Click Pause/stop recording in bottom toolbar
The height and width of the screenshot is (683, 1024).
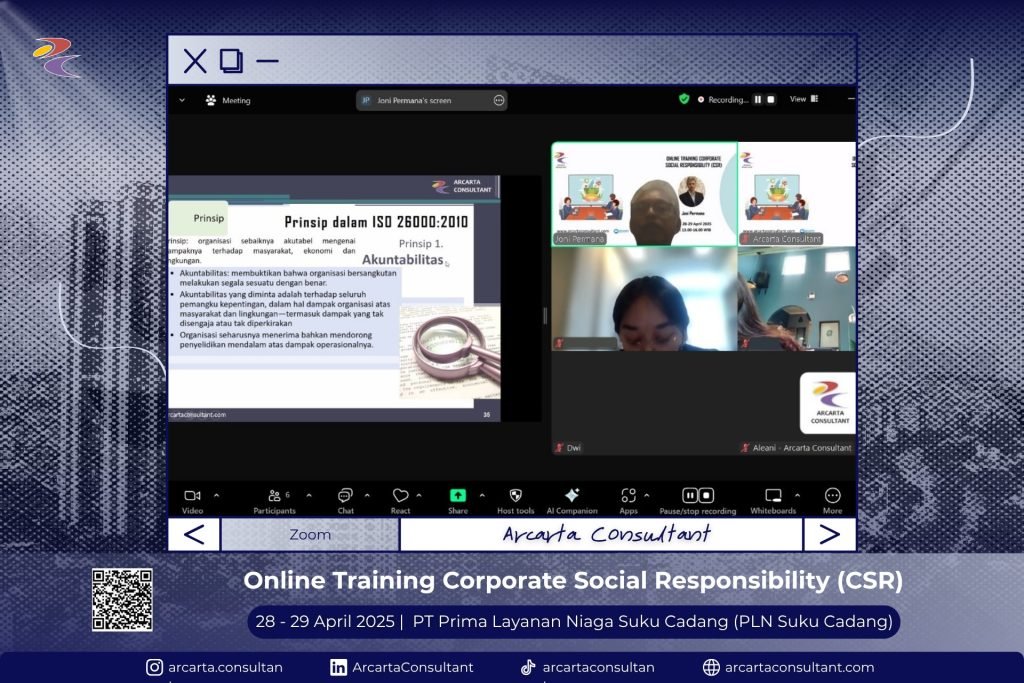click(x=698, y=496)
